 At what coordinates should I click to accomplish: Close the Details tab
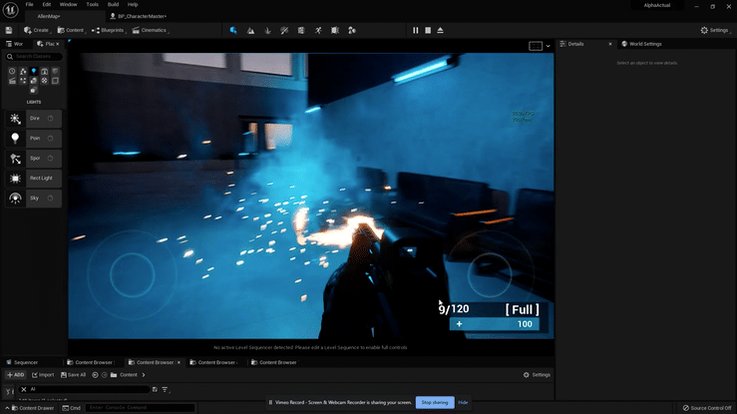[x=610, y=44]
